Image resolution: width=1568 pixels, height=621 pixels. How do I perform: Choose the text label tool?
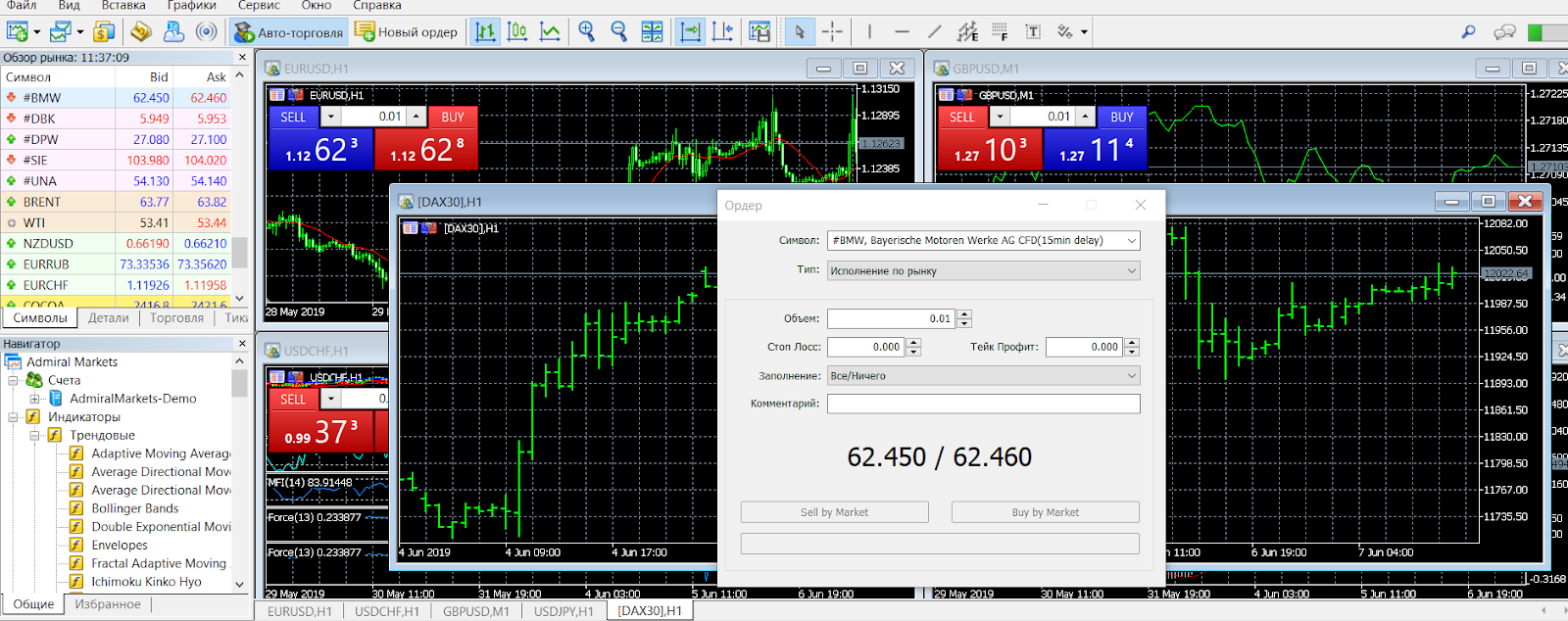pyautogui.click(x=1033, y=31)
